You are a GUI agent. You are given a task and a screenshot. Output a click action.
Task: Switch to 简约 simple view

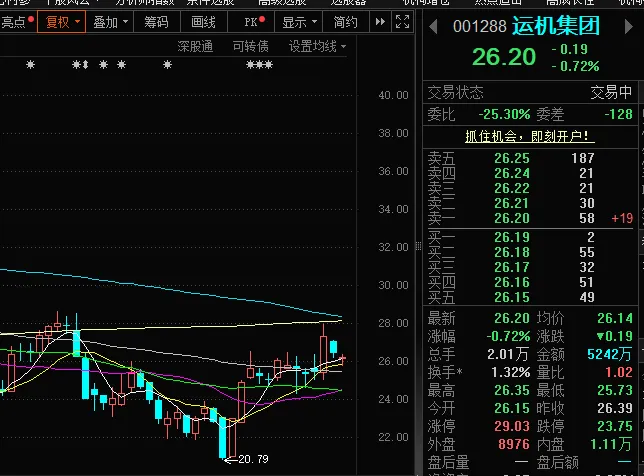click(x=345, y=22)
